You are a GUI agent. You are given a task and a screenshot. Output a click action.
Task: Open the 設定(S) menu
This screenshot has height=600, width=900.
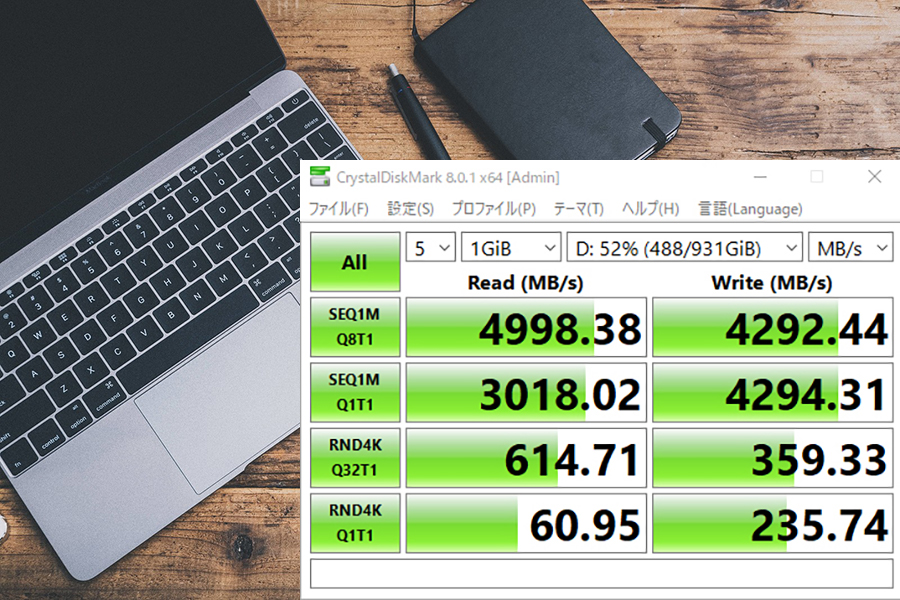[410, 208]
